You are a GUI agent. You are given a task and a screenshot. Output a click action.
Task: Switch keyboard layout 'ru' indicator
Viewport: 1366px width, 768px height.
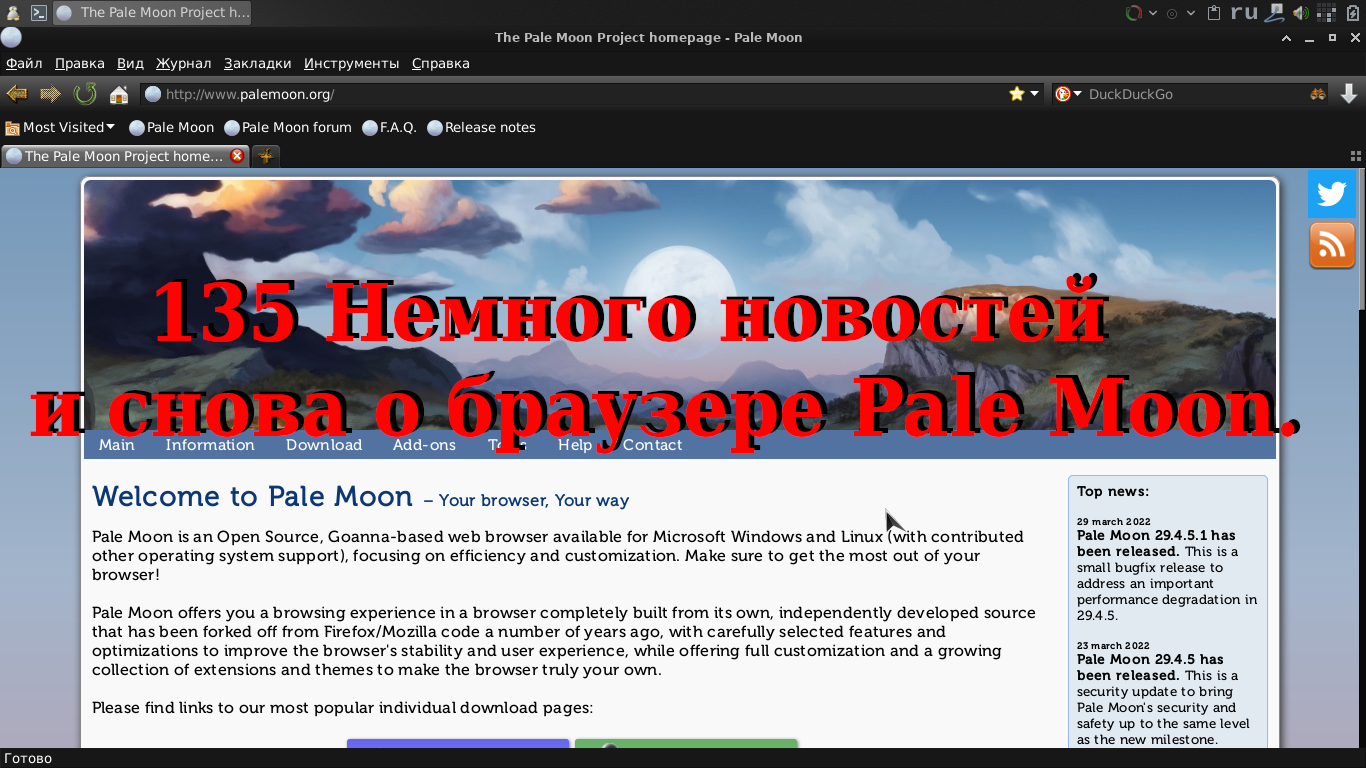coord(1244,13)
